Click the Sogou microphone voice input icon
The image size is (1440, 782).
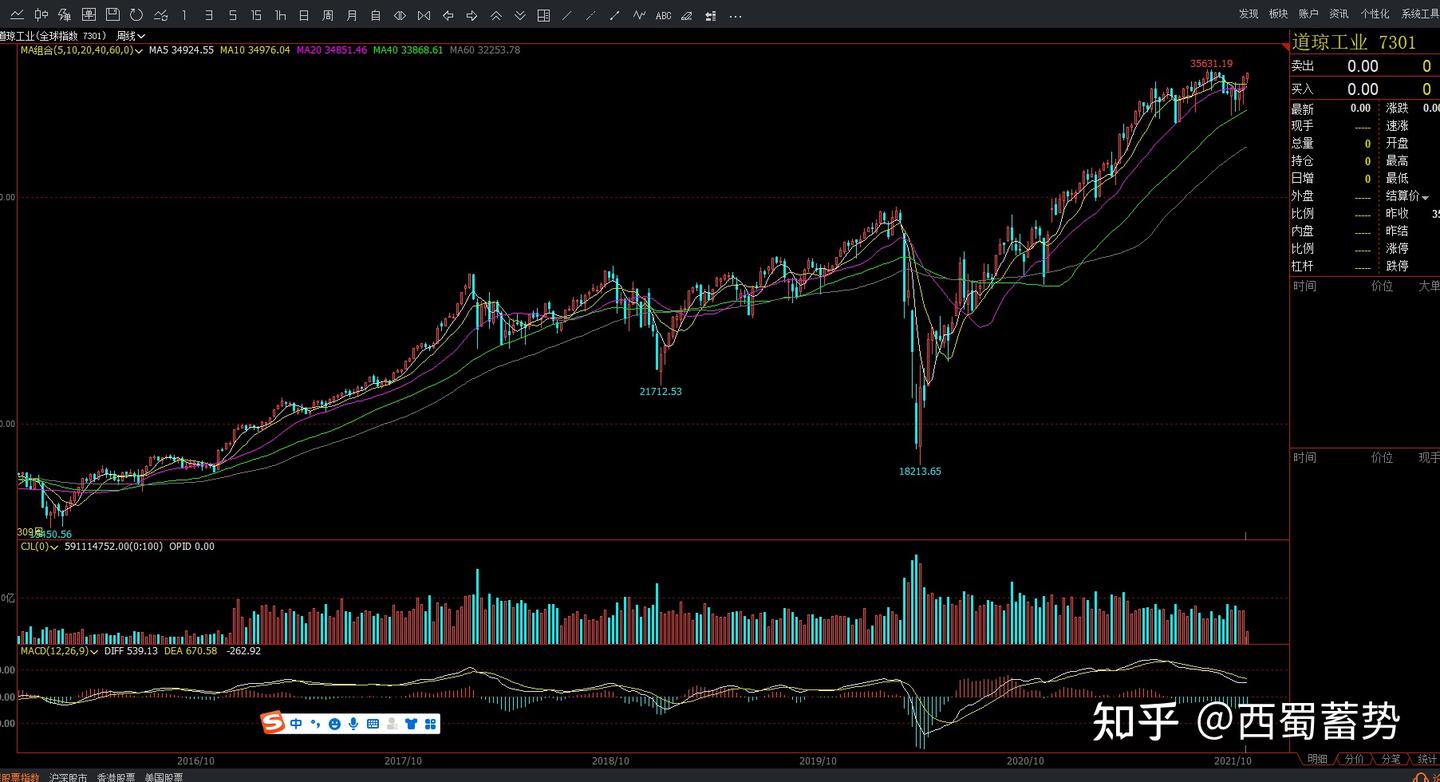click(353, 723)
